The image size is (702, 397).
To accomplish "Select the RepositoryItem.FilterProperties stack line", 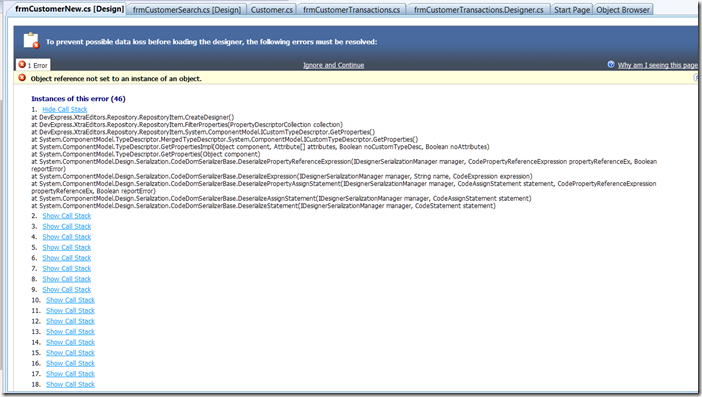I will pyautogui.click(x=187, y=124).
